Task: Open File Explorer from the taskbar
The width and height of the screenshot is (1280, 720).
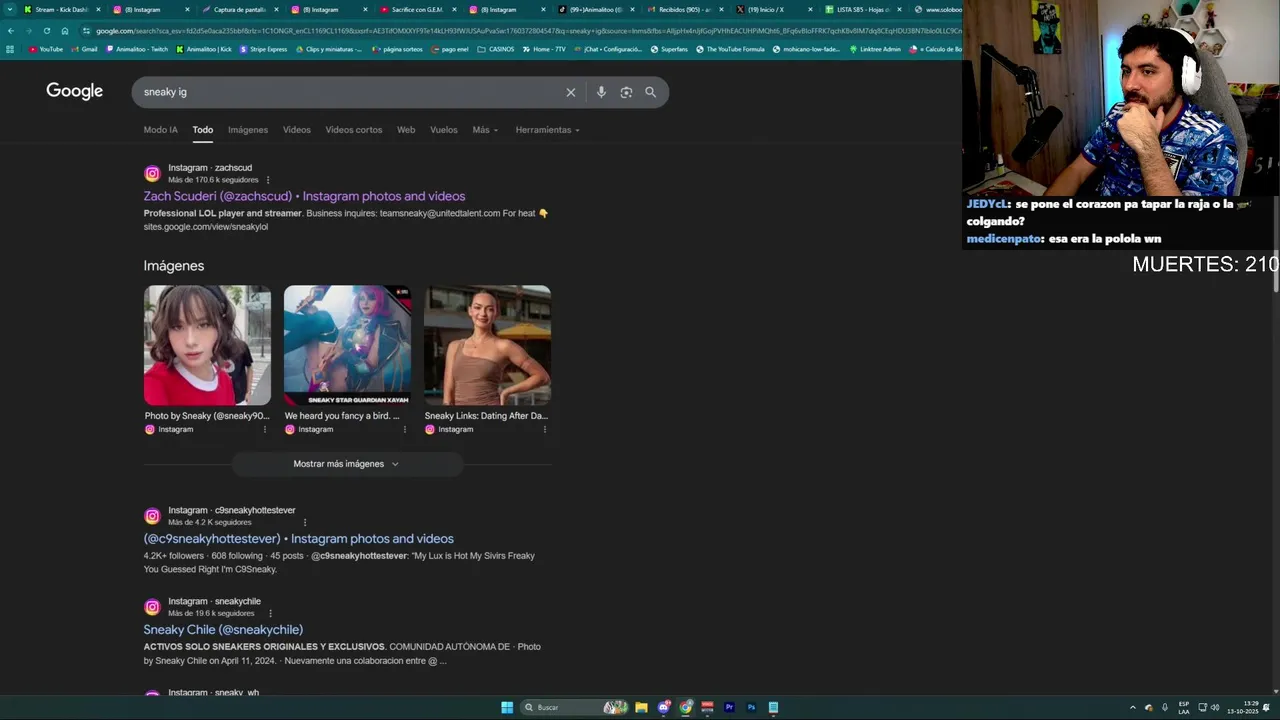Action: point(641,707)
